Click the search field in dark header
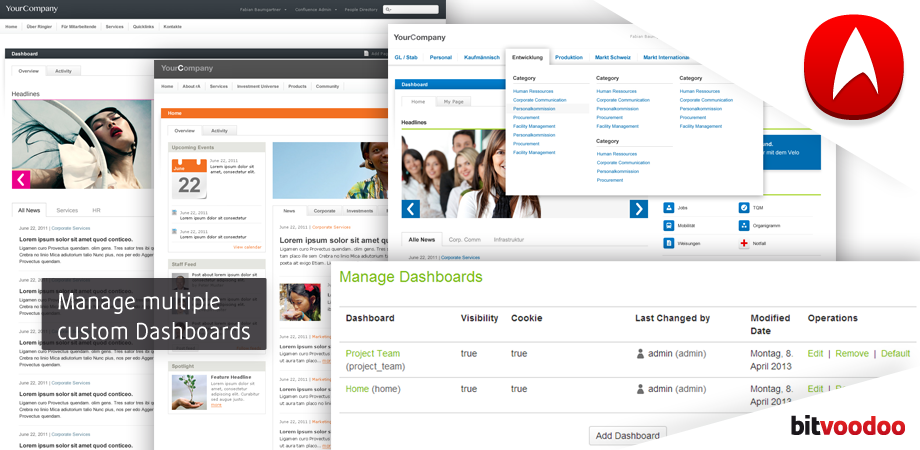The width and height of the screenshot is (920, 450). click(411, 9)
